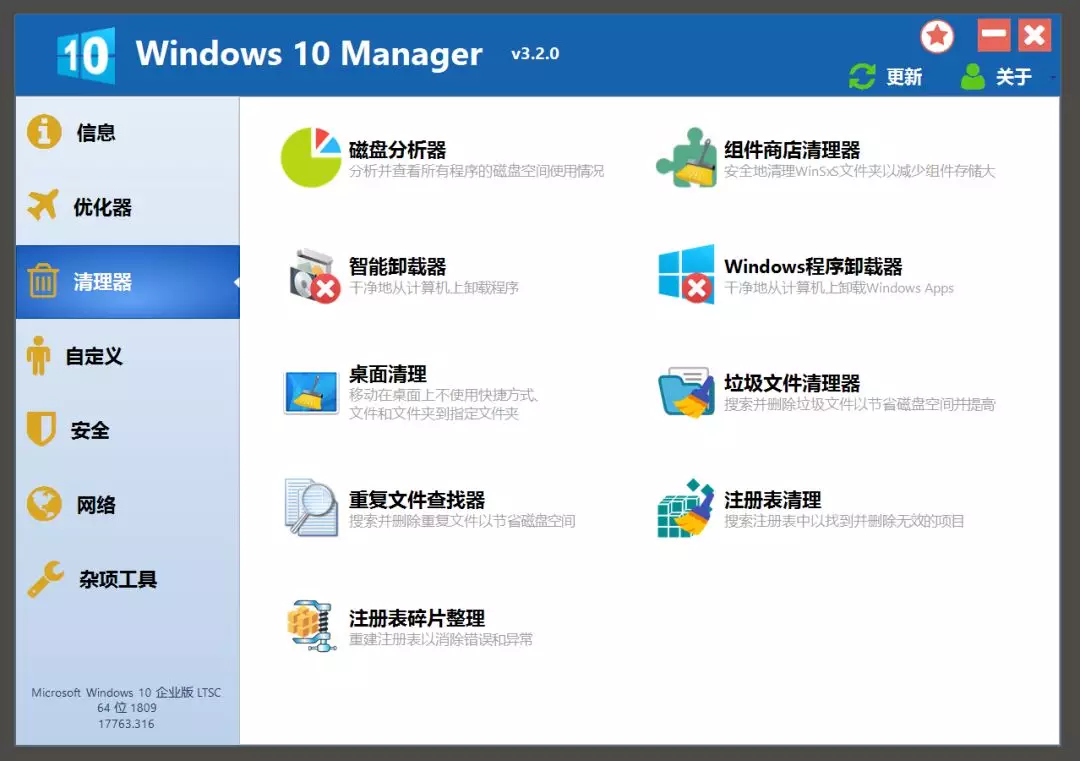Open 重复文件查找器 by its title
The width and height of the screenshot is (1080, 761).
417,499
